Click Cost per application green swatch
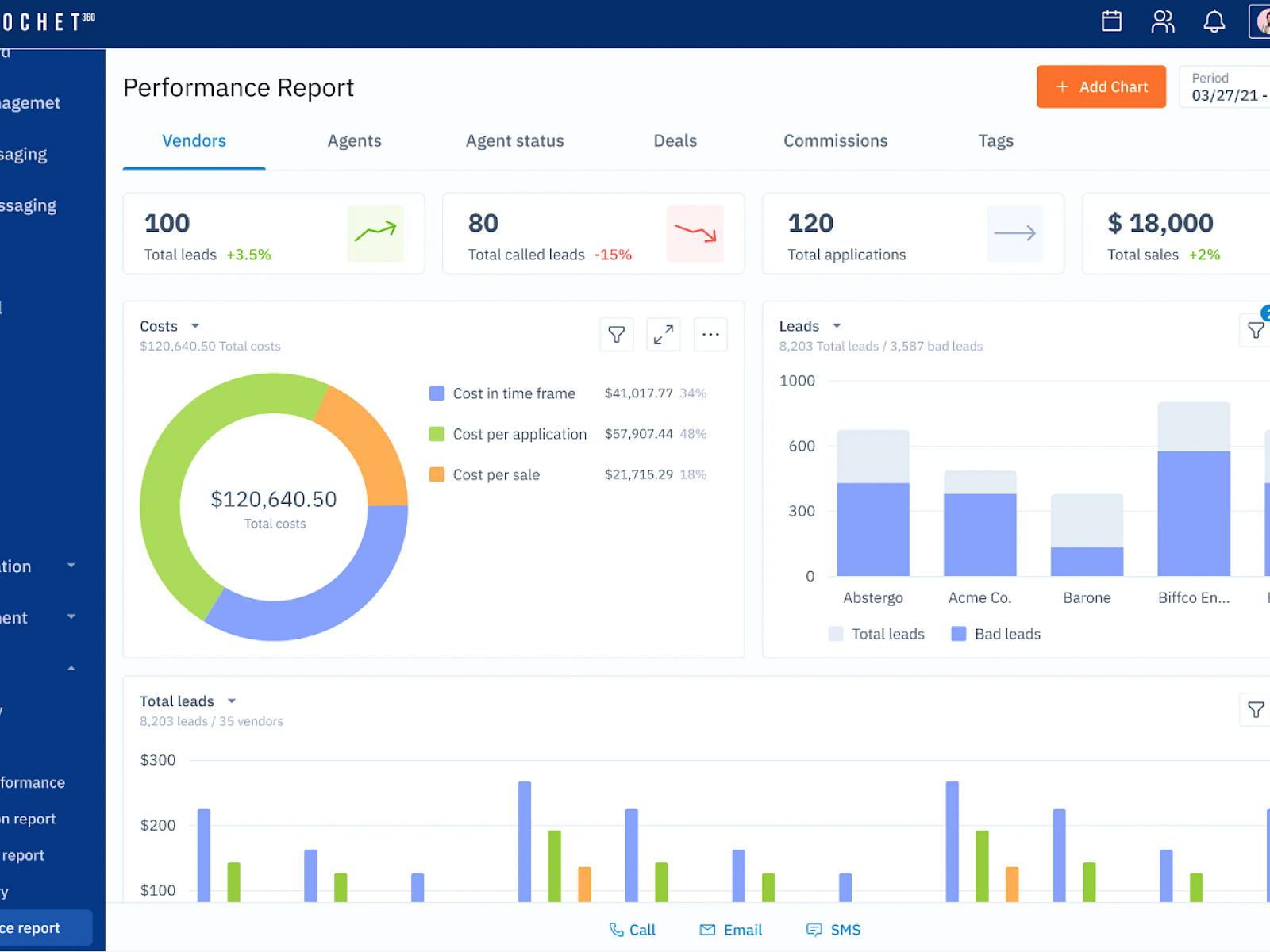 coord(437,434)
